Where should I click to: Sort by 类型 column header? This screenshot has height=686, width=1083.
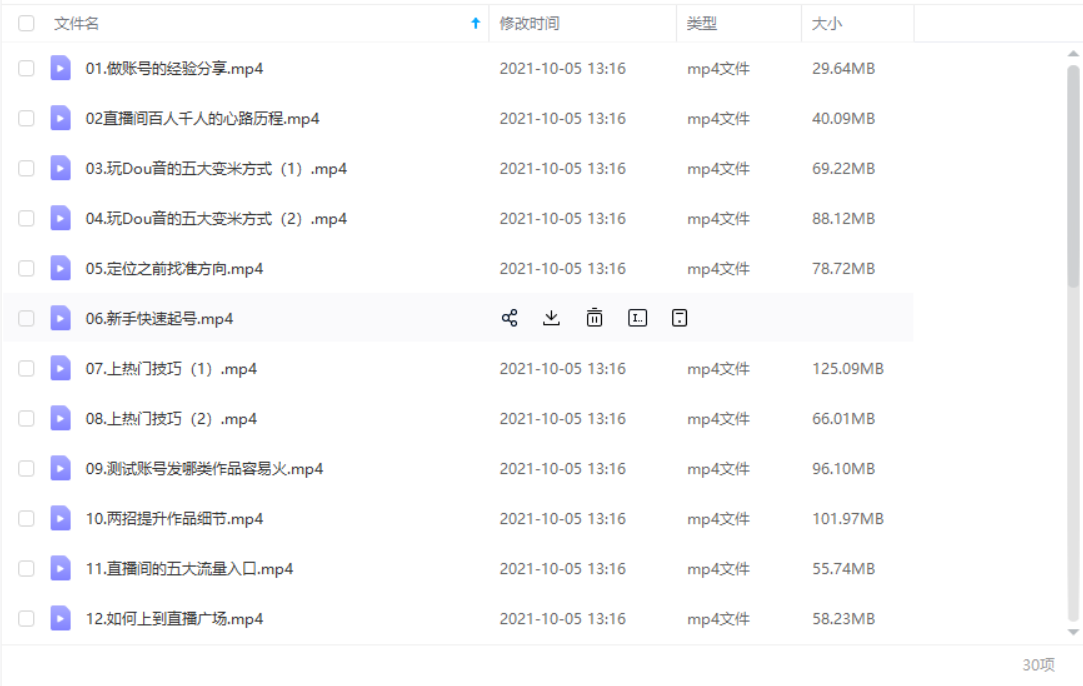[702, 23]
